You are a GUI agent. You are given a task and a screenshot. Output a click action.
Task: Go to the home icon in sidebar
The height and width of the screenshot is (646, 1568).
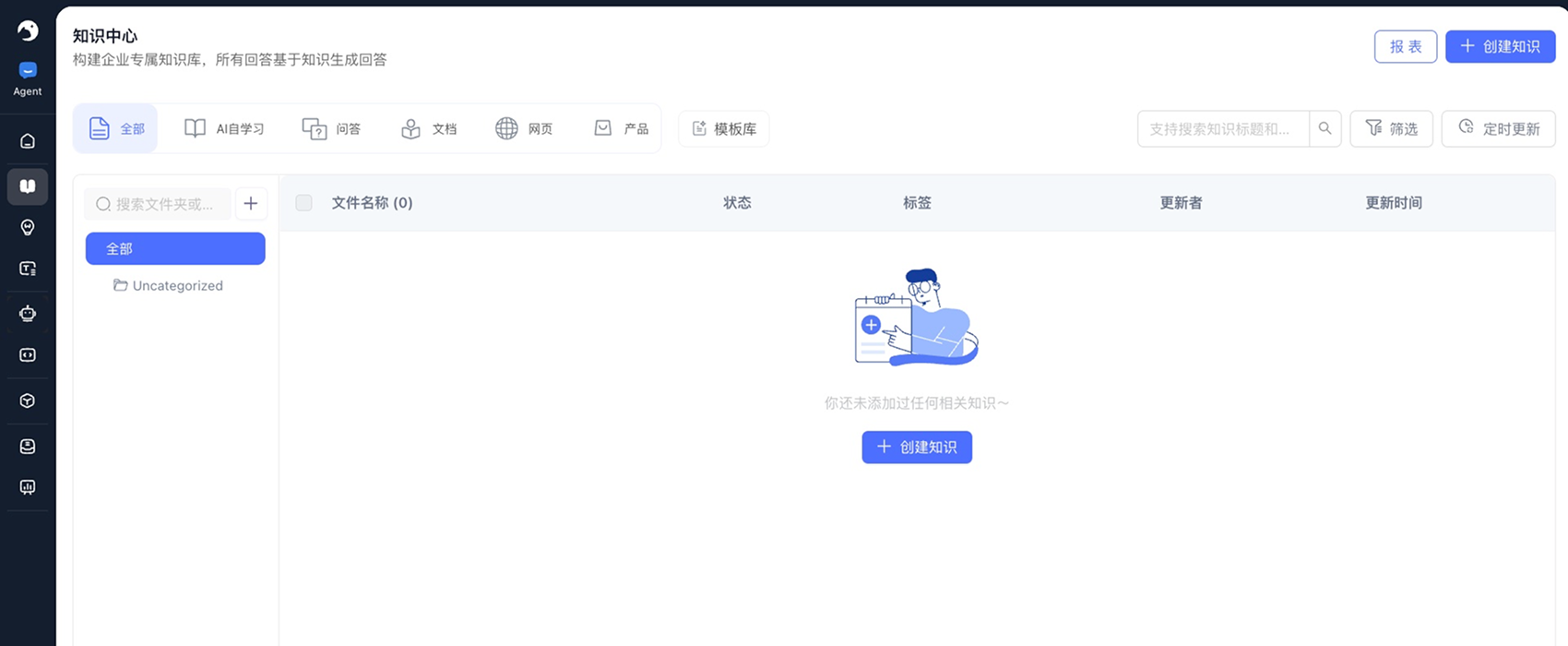pyautogui.click(x=28, y=141)
